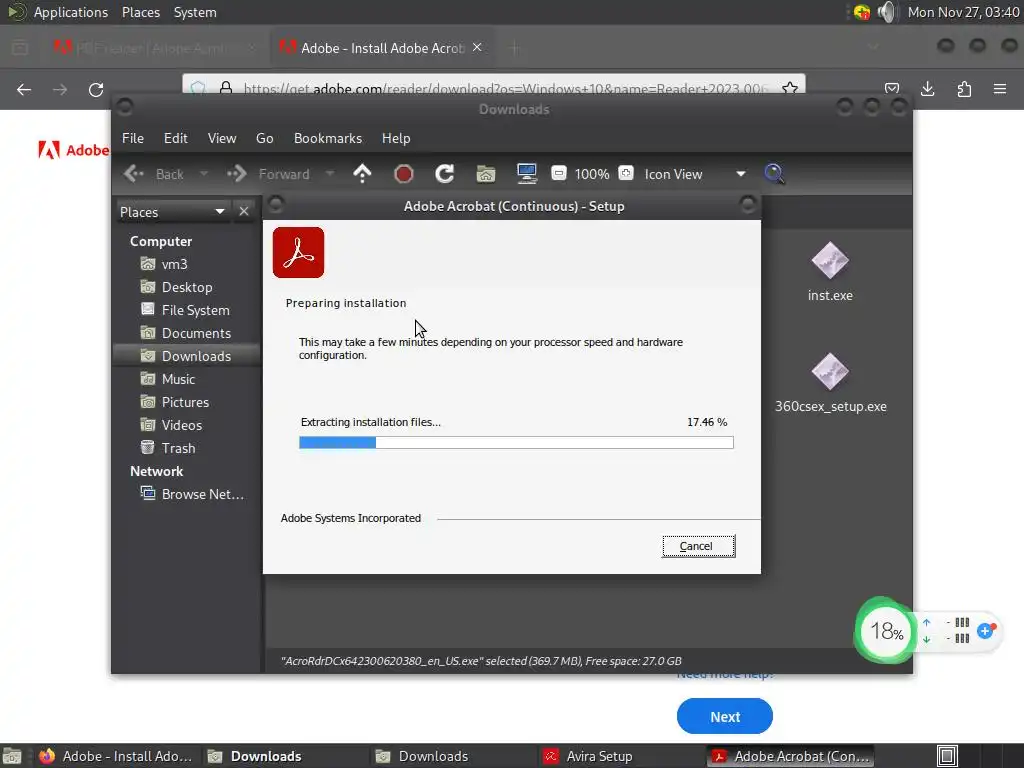Go up to parent folder

click(362, 174)
